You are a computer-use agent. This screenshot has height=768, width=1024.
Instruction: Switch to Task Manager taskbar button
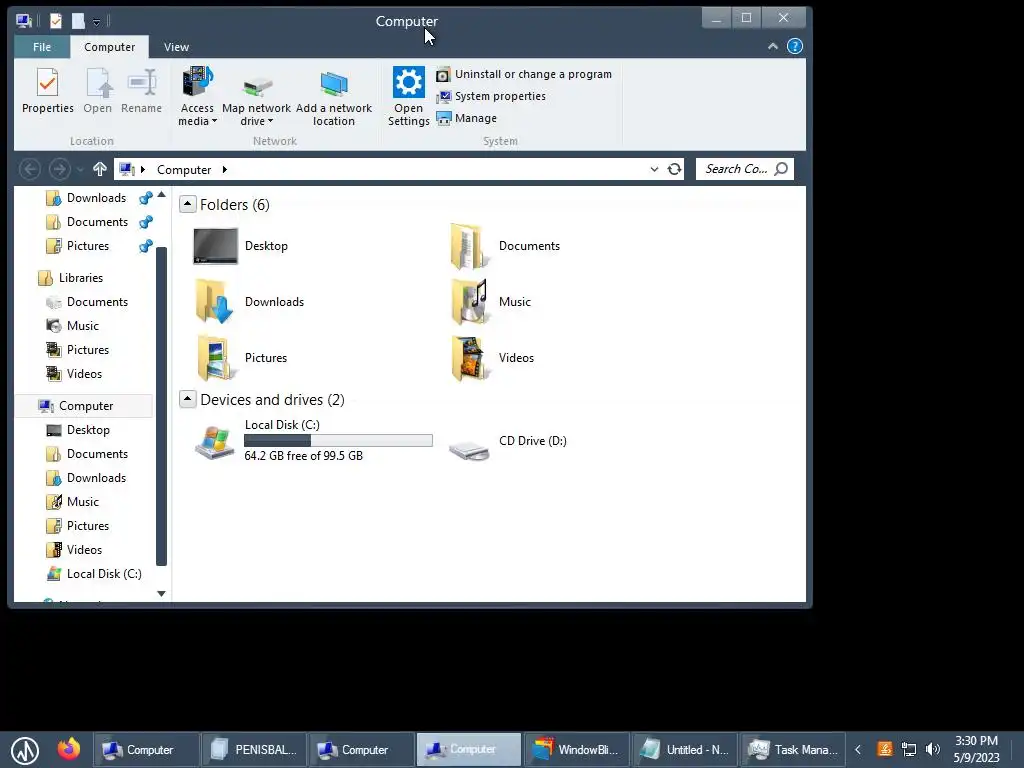[792, 750]
